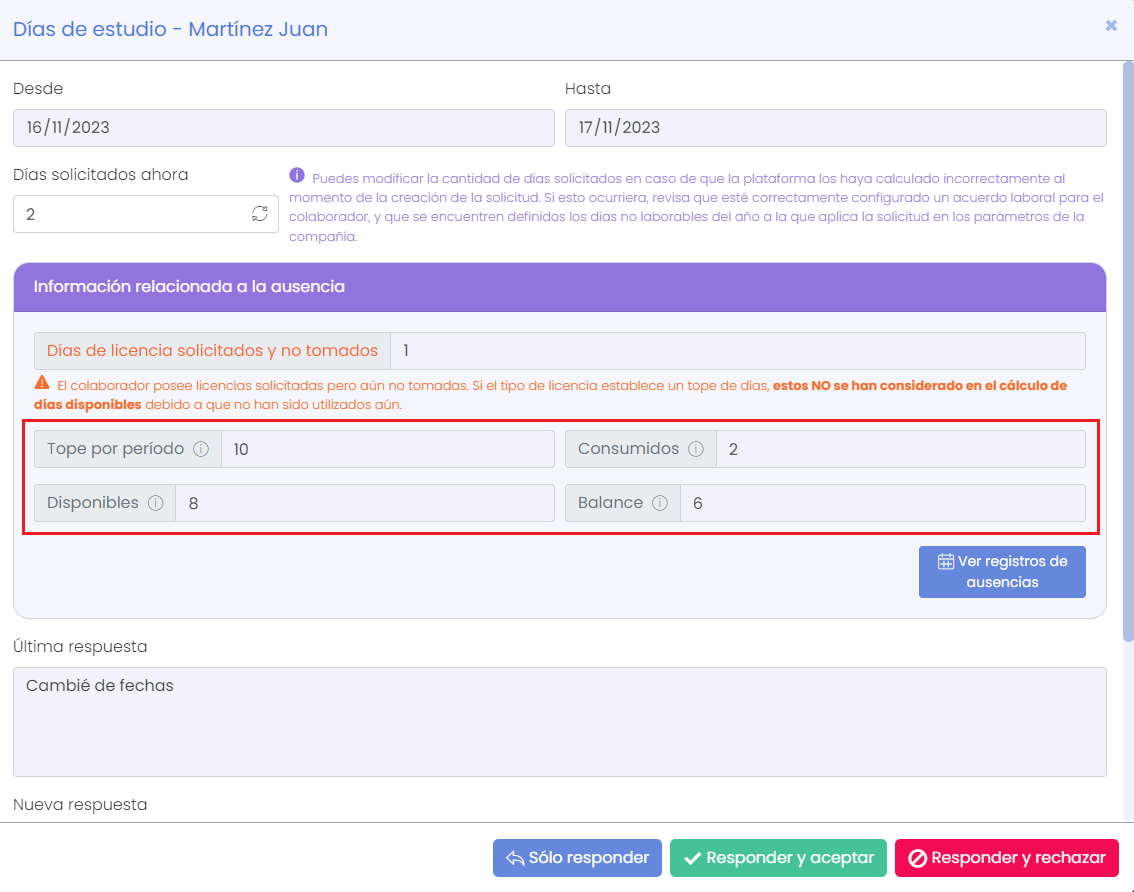Click the Desde date field
The height and width of the screenshot is (892, 1134).
click(283, 128)
